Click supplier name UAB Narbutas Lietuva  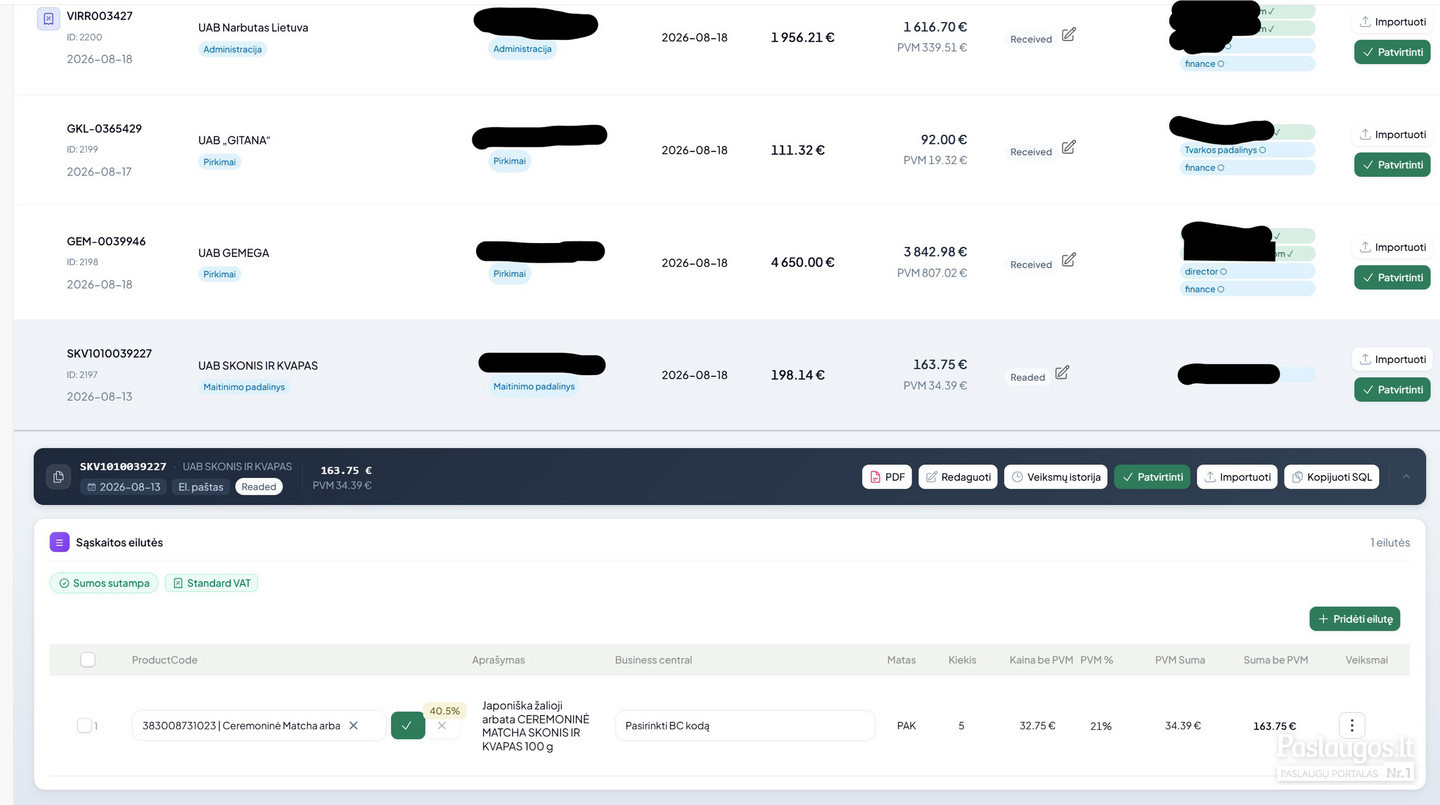[x=253, y=28]
